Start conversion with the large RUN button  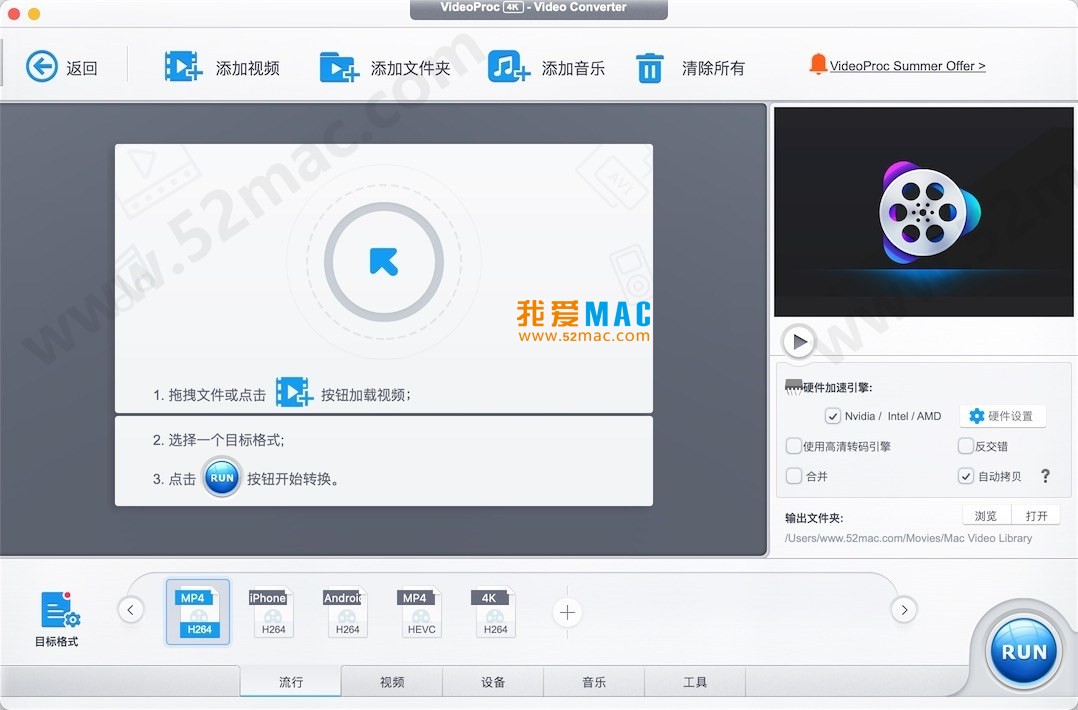(x=1024, y=652)
